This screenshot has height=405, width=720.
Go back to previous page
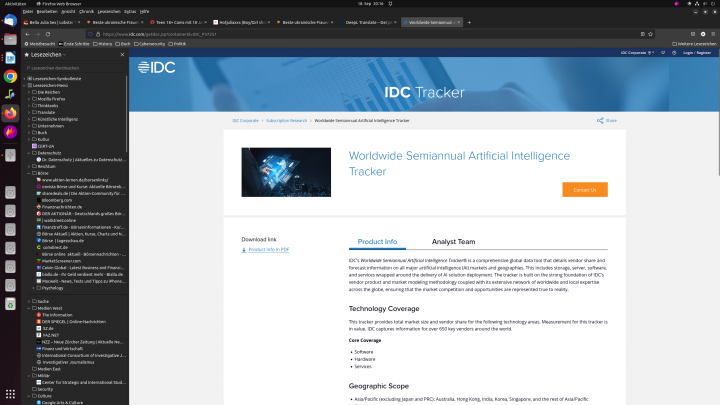click(x=28, y=34)
